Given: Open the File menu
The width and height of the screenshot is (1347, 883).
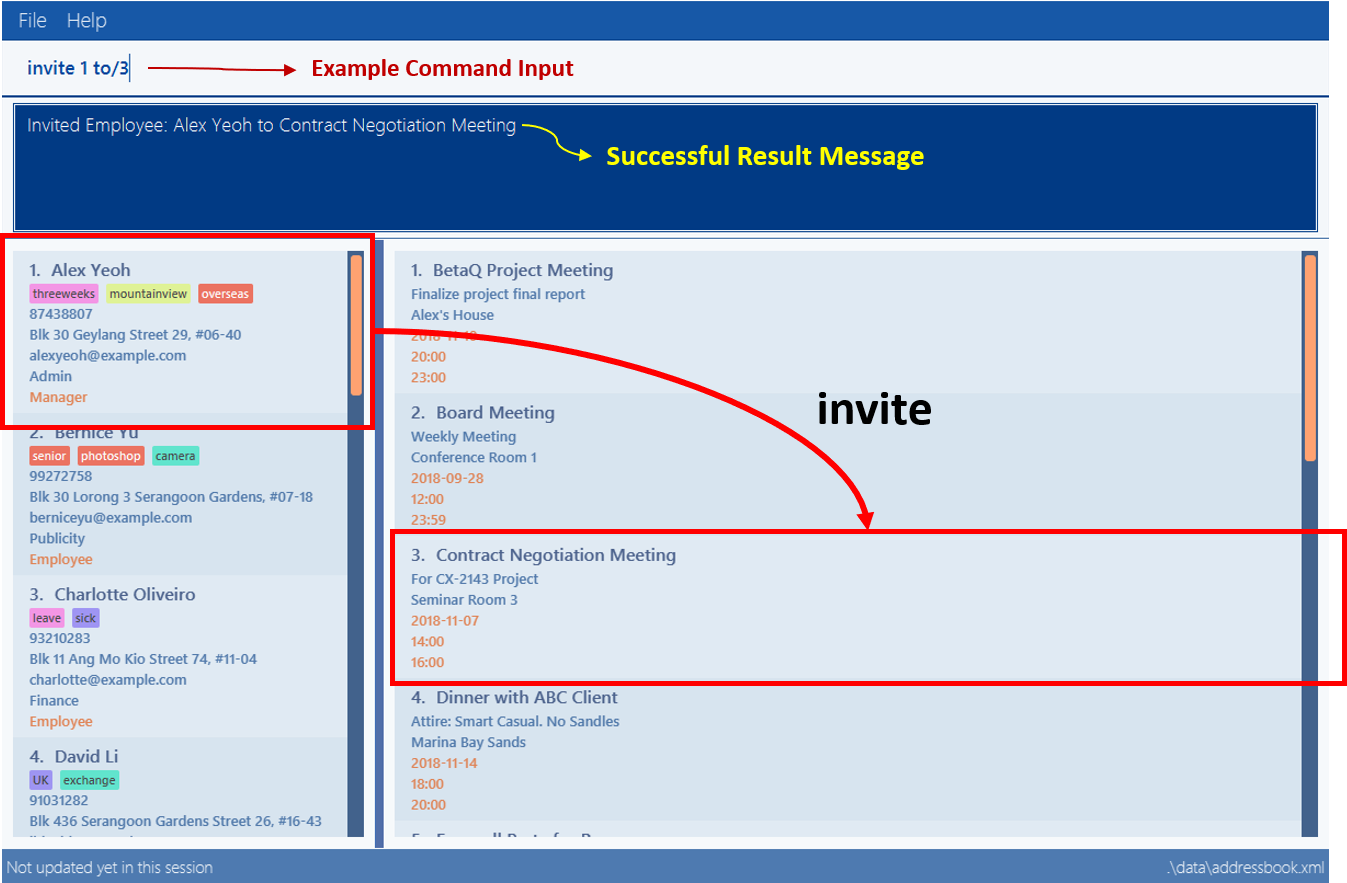Looking at the screenshot, I should pyautogui.click(x=32, y=20).
